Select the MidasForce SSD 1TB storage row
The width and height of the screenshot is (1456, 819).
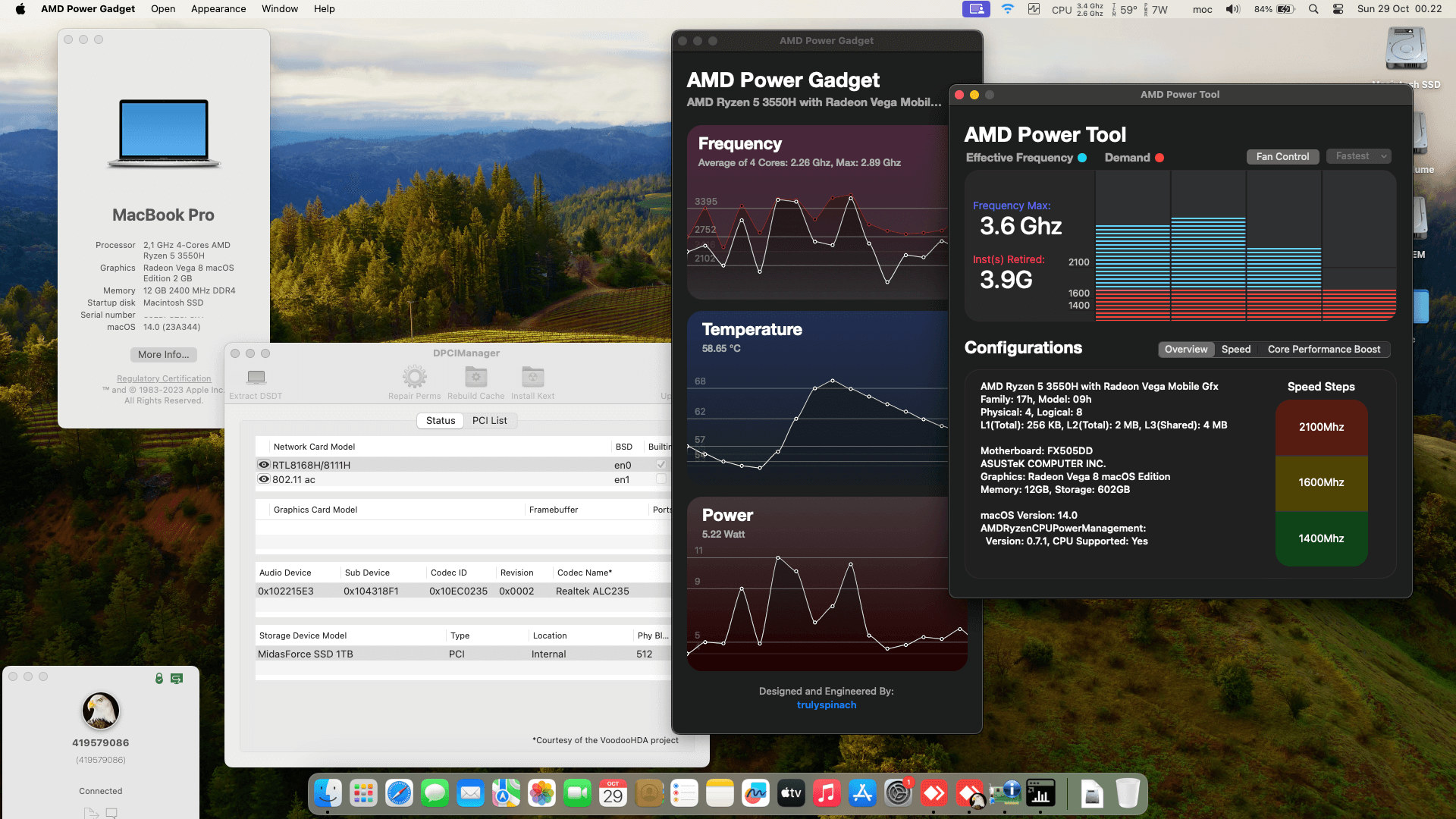[x=463, y=654]
